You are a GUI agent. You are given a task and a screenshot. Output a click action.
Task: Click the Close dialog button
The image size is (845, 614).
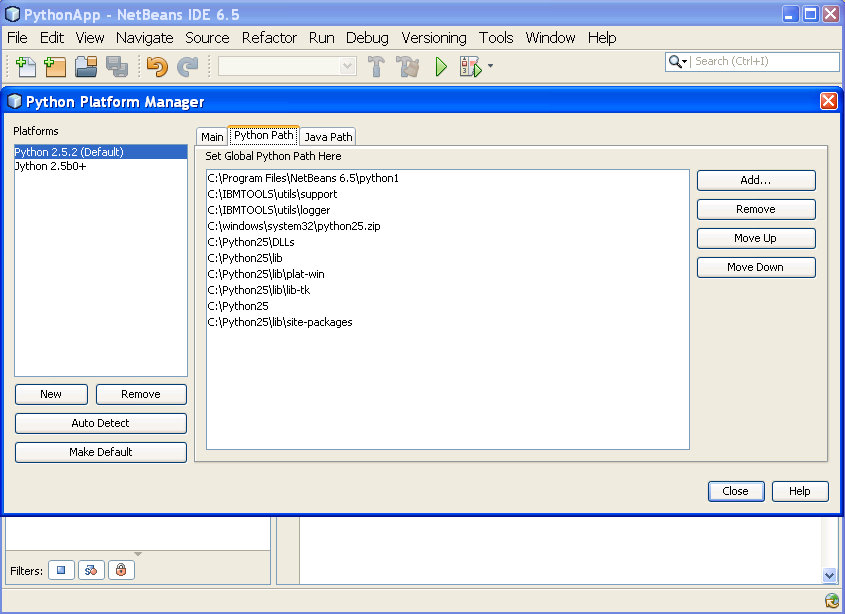[x=736, y=491]
